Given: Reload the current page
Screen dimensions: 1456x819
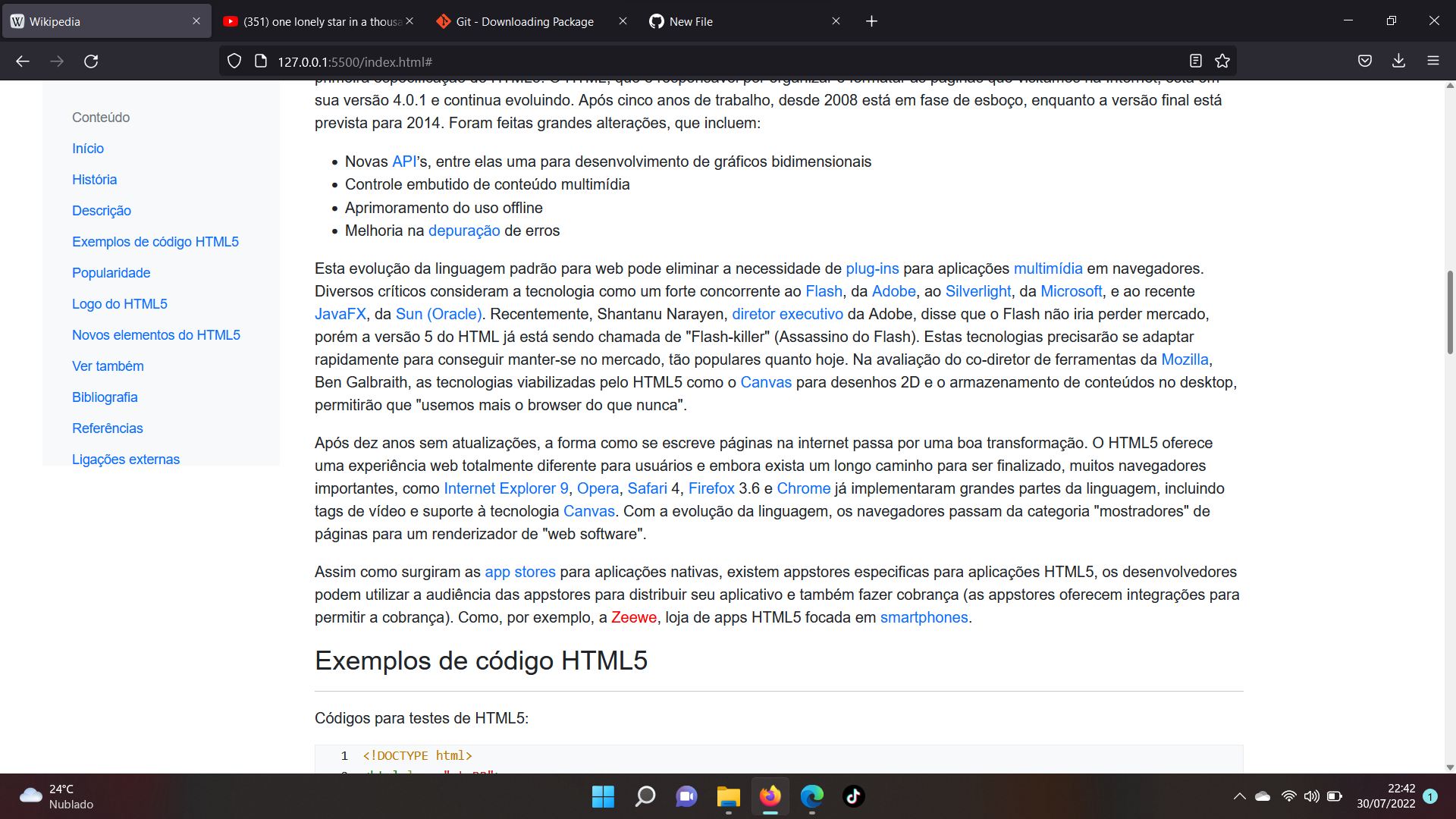Looking at the screenshot, I should [92, 61].
